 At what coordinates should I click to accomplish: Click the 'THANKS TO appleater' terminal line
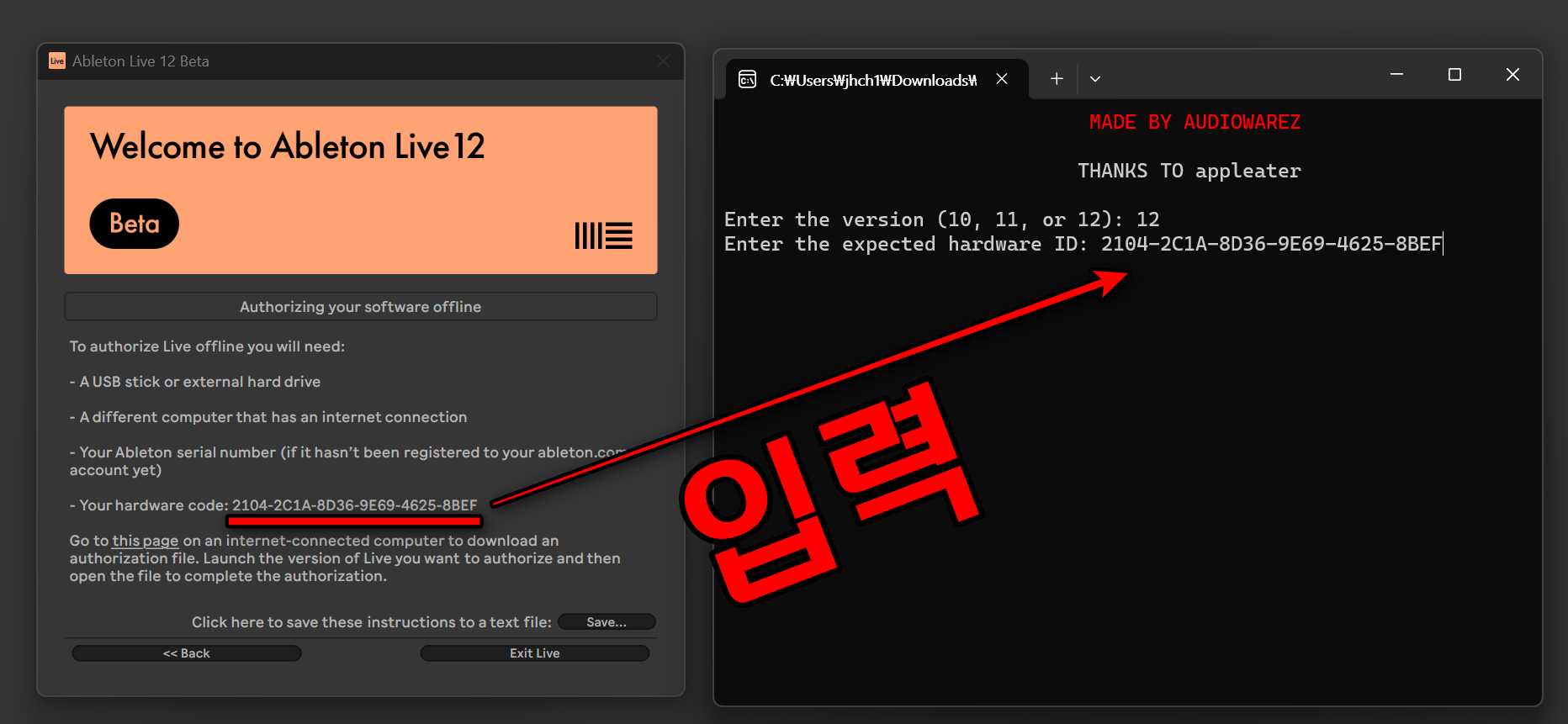click(1189, 172)
